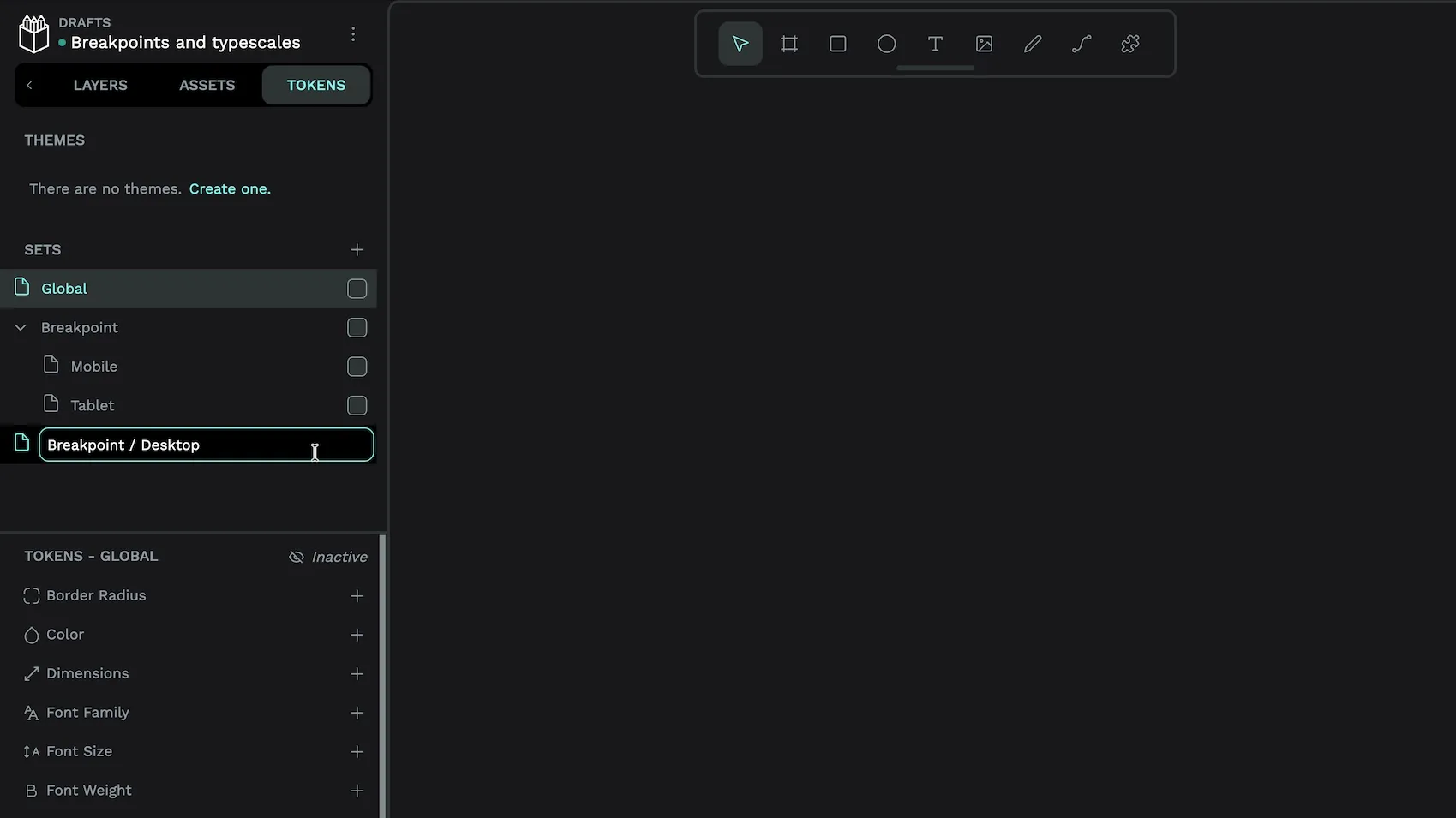1456x818 pixels.
Task: Select the Mobile token set
Action: click(x=189, y=367)
